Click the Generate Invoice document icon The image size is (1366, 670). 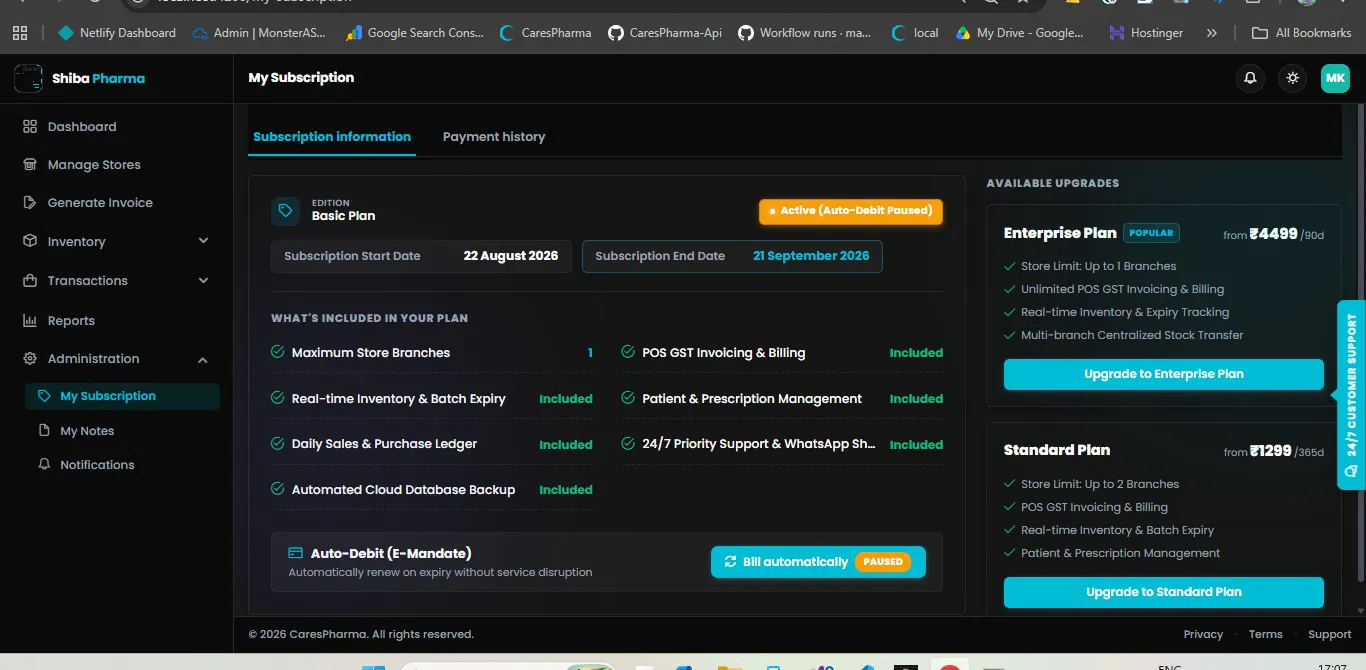tap(29, 203)
